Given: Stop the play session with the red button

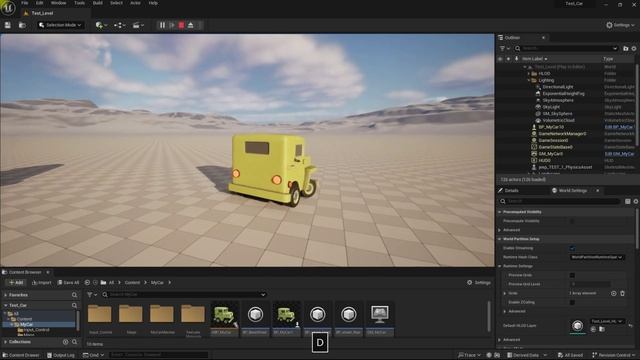Looking at the screenshot, I should pos(182,25).
